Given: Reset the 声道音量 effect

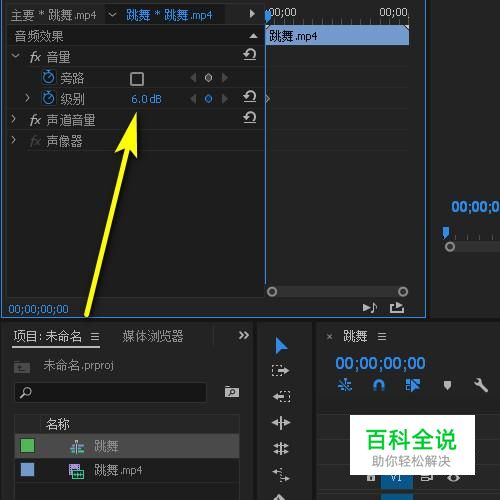Looking at the screenshot, I should (x=250, y=117).
